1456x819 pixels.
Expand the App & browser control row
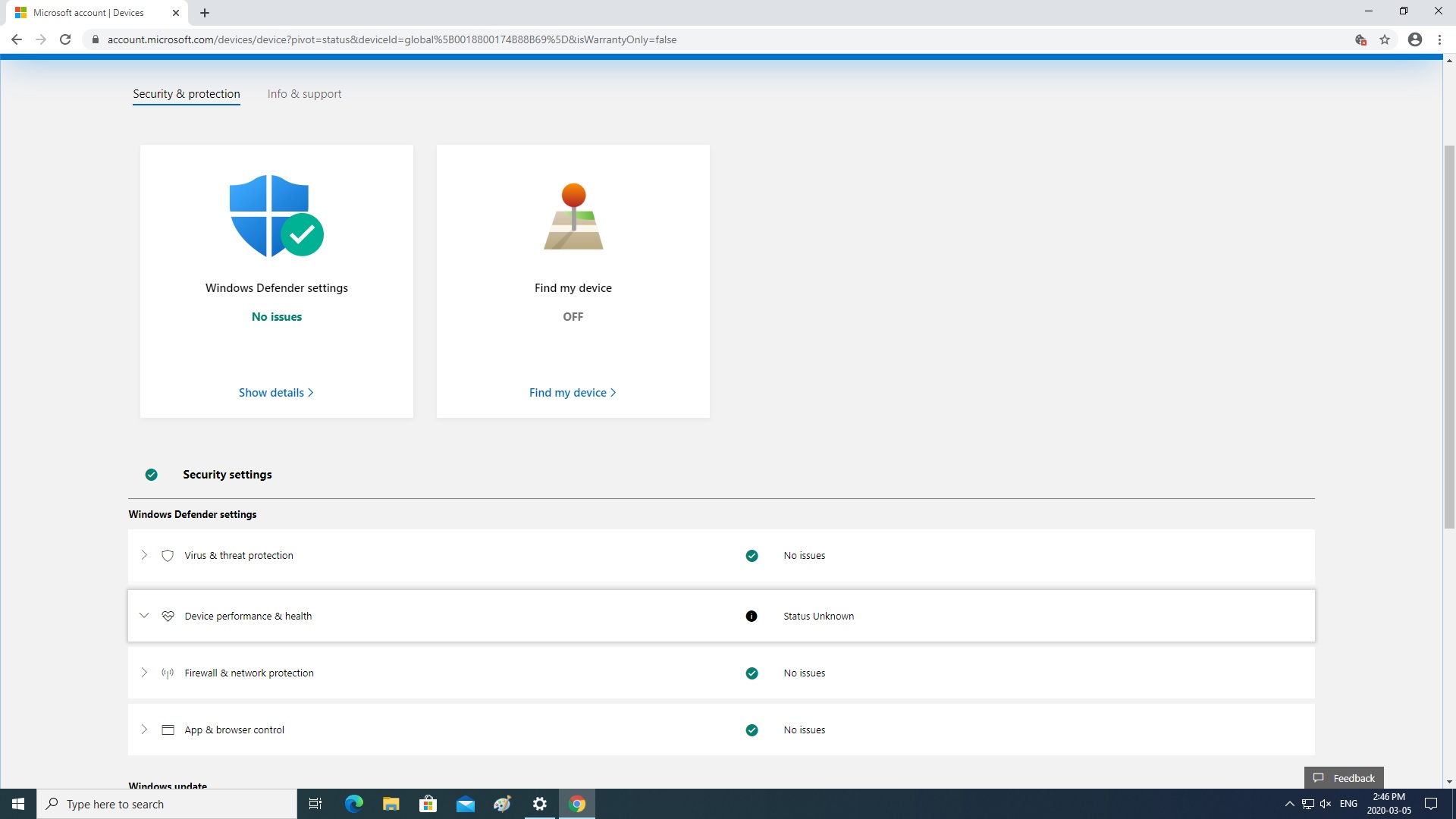click(x=144, y=730)
